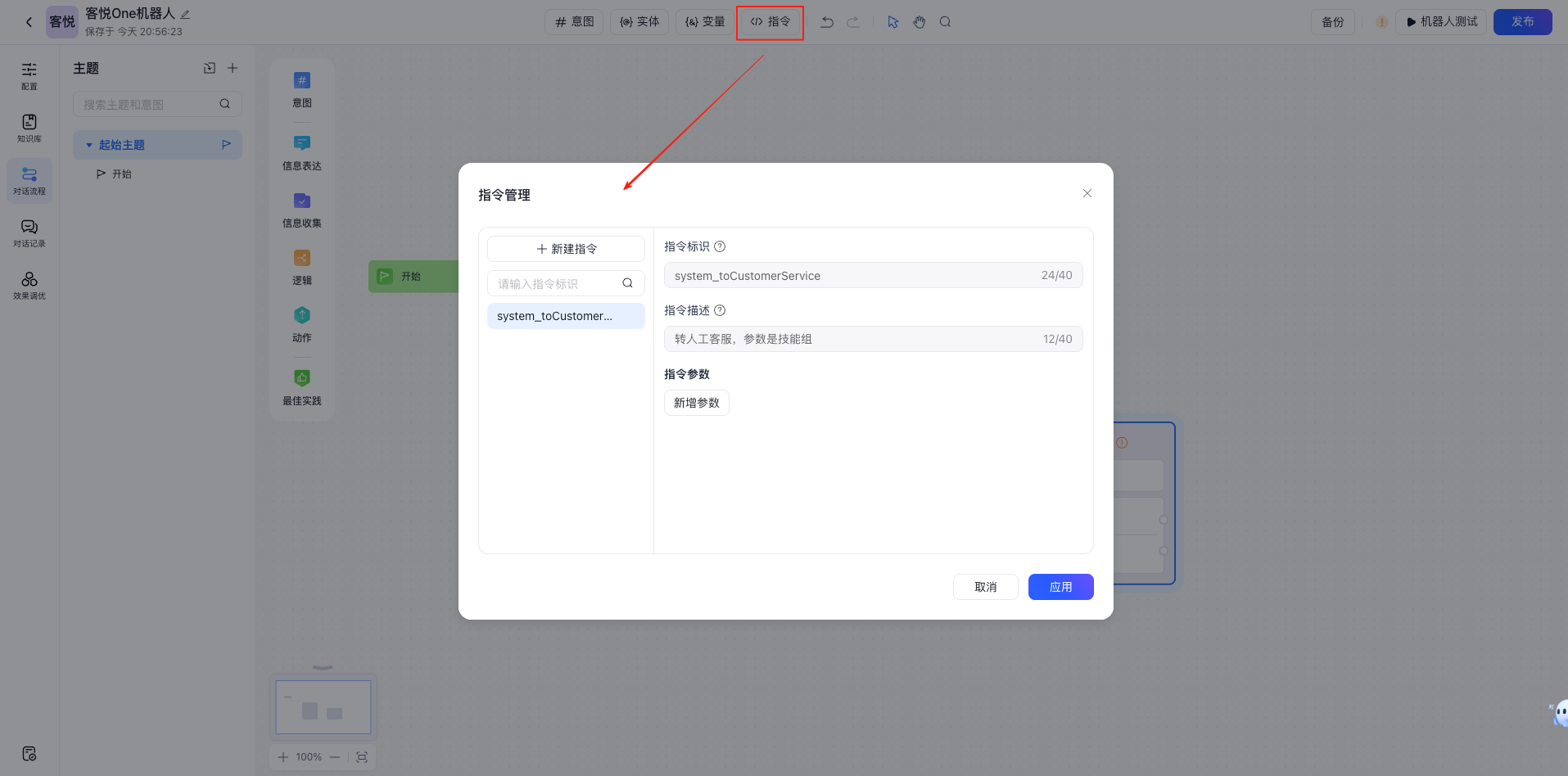Screen dimensions: 1568x776
Task: Collapse the 起始主题 tree node
Action: [x=89, y=145]
